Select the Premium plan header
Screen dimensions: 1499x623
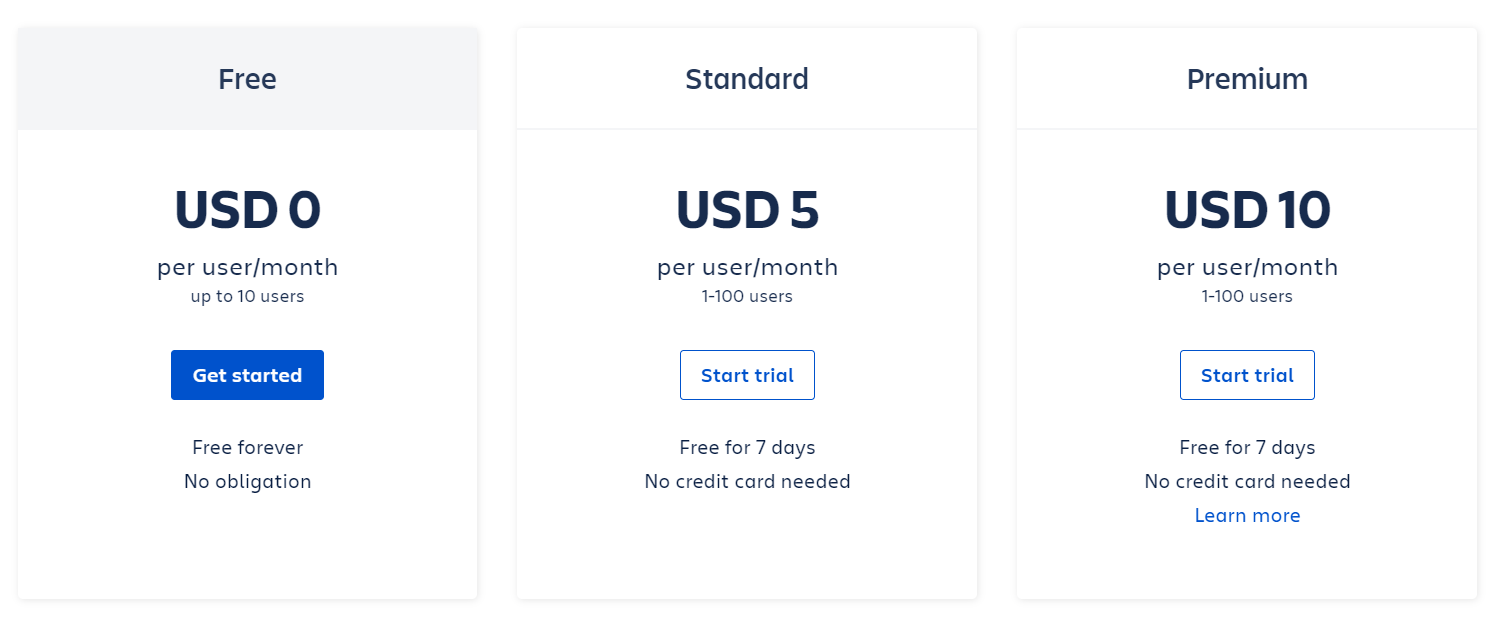point(1247,79)
